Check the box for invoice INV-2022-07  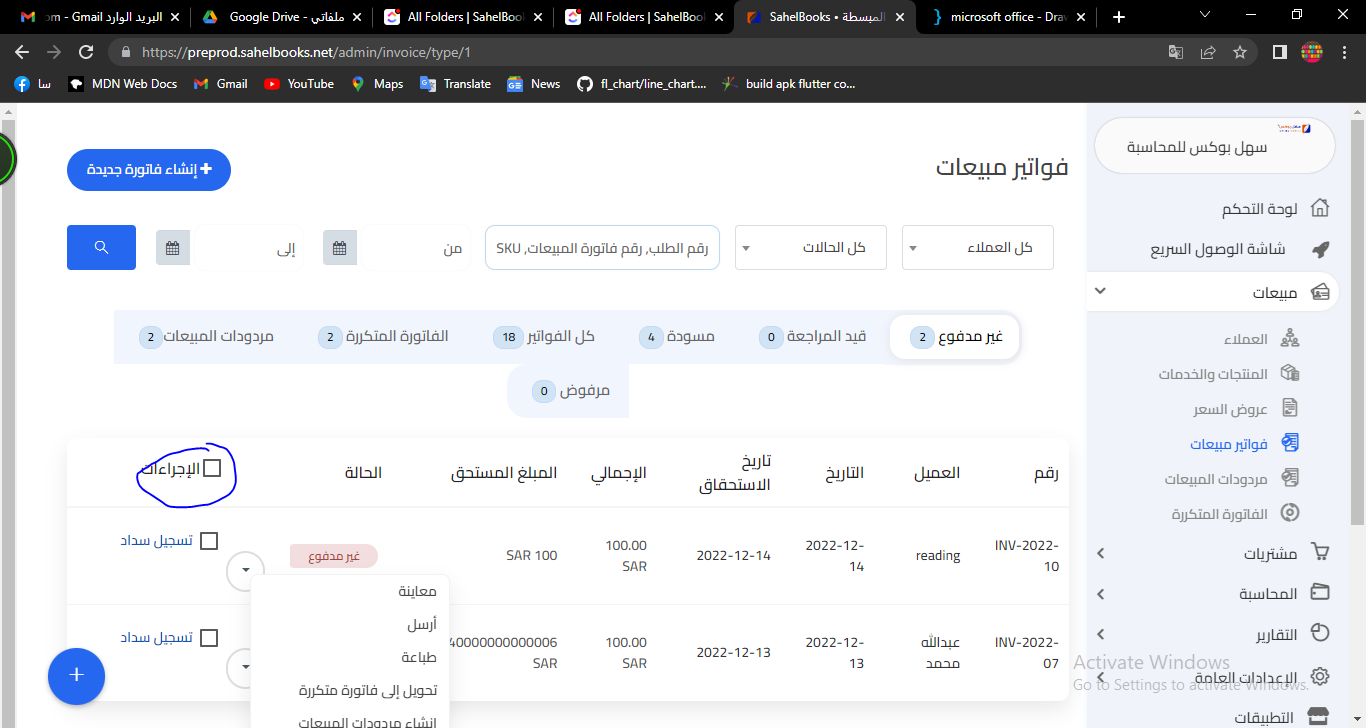tap(209, 638)
